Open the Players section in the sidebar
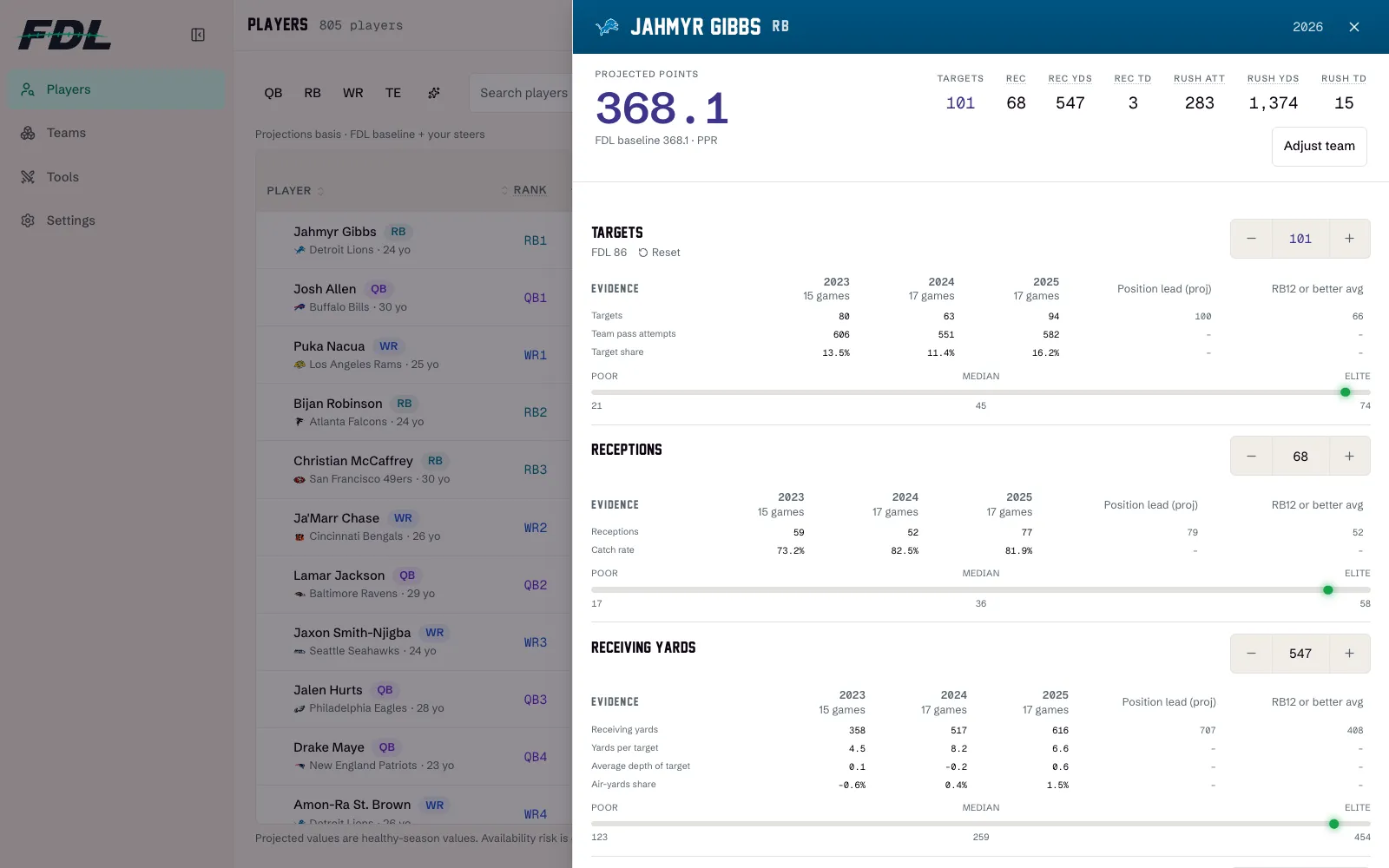The width and height of the screenshot is (1389, 868). click(117, 89)
